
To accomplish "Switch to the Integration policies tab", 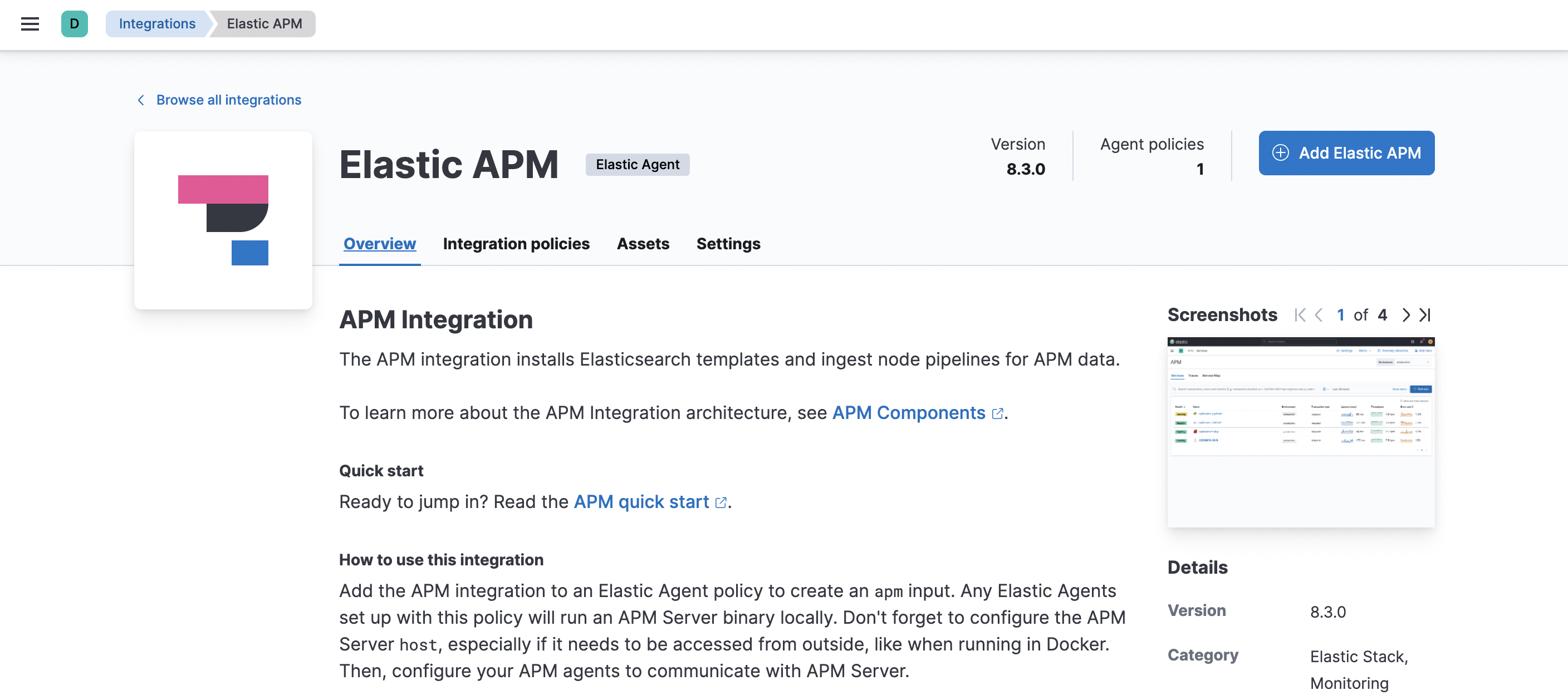I will point(516,244).
